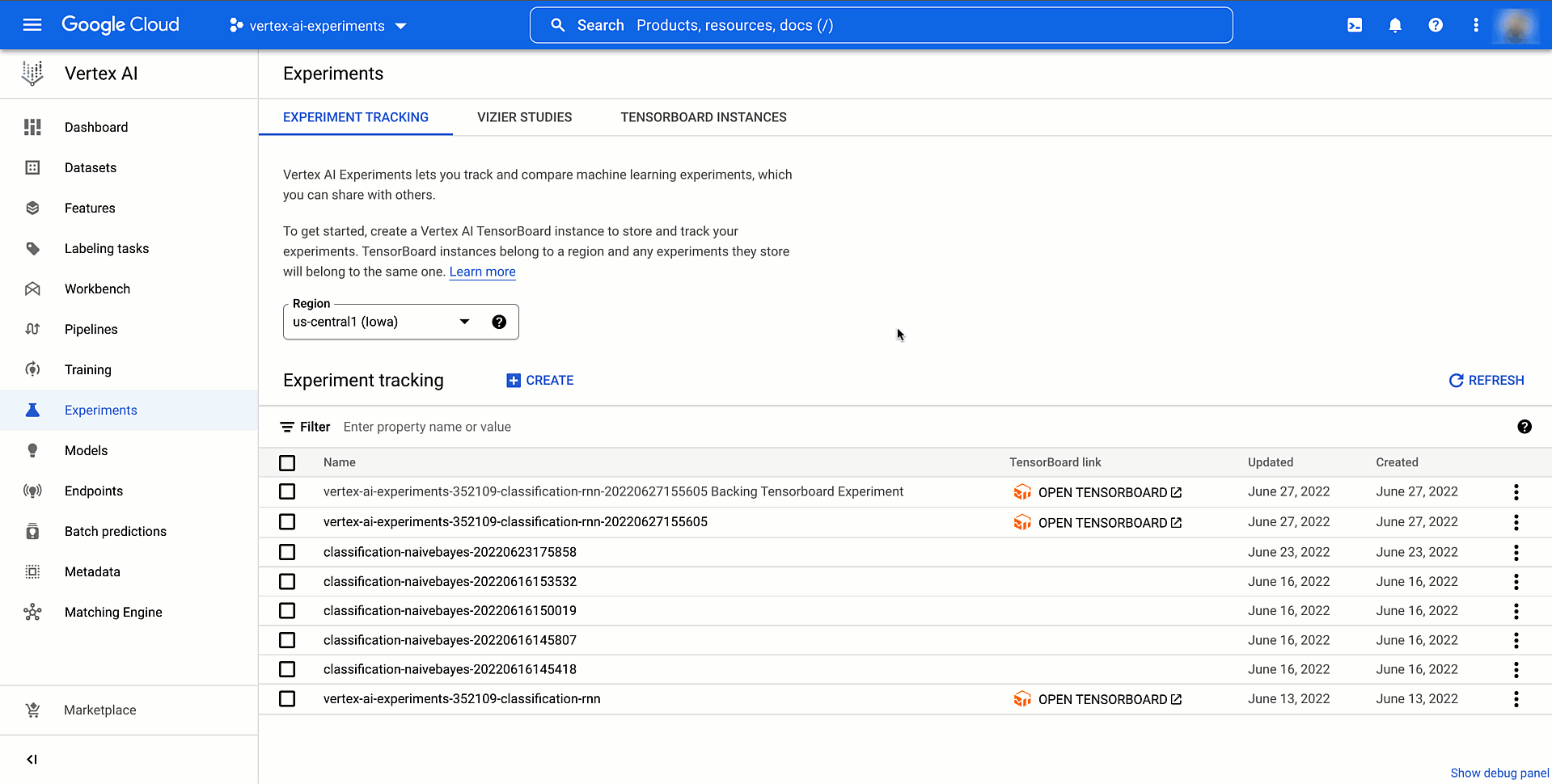Click the Create experiment button
The width and height of the screenshot is (1552, 784).
(540, 380)
